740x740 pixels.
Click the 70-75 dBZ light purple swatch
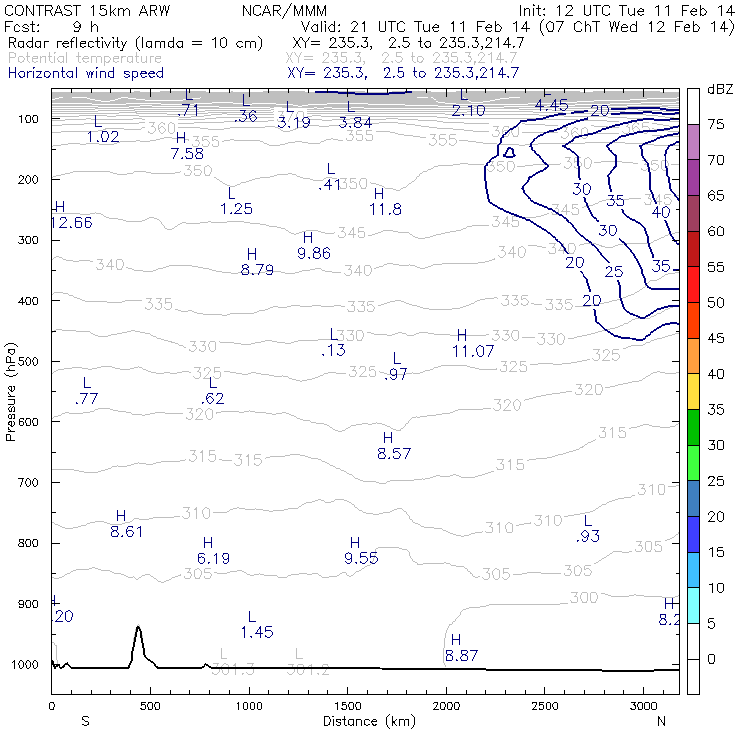pos(693,142)
